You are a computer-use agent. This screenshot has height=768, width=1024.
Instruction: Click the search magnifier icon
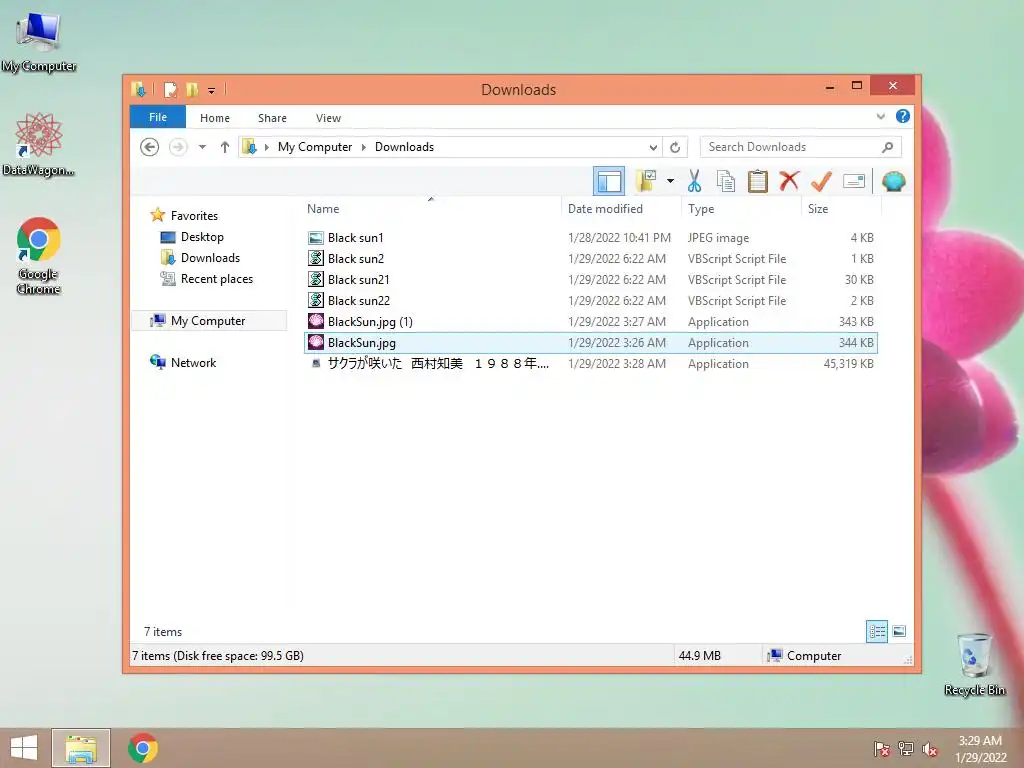coord(887,147)
